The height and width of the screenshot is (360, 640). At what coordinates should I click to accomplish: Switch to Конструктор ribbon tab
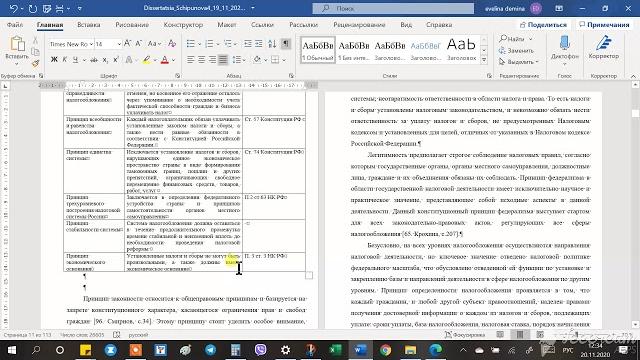coord(183,24)
